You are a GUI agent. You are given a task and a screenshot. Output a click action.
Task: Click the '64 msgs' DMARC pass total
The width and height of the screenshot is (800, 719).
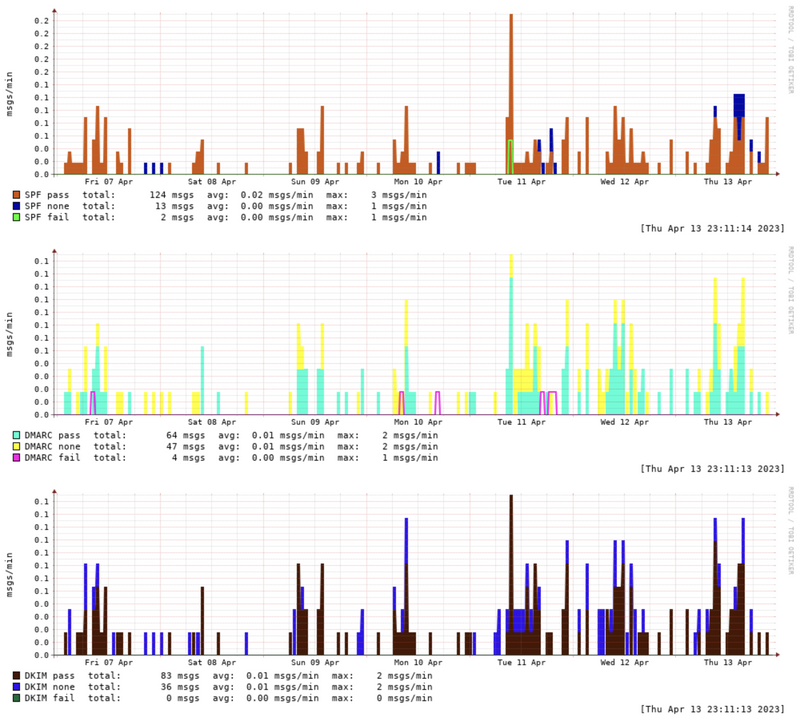[186, 435]
